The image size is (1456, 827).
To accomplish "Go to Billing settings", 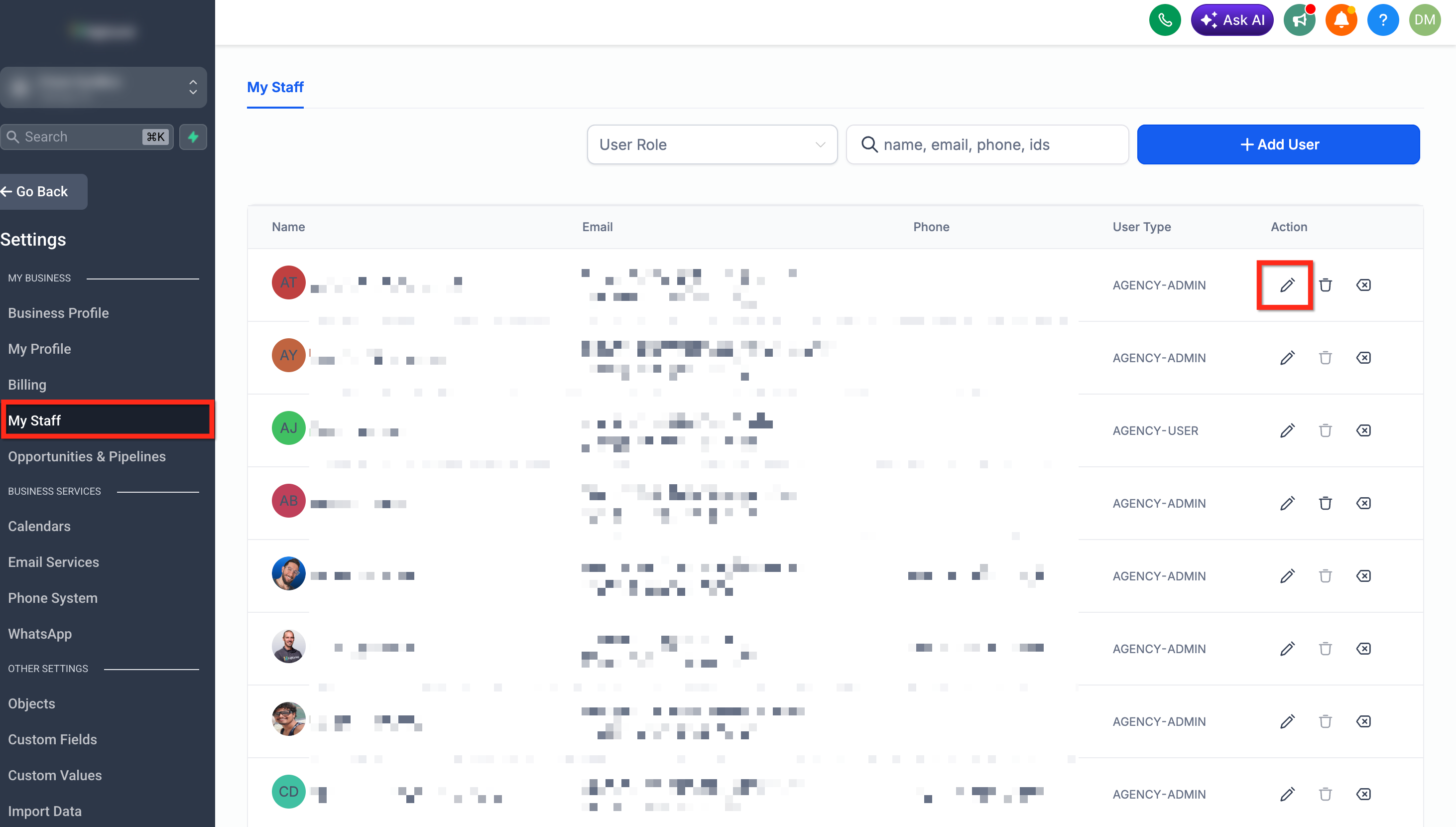I will pos(27,385).
